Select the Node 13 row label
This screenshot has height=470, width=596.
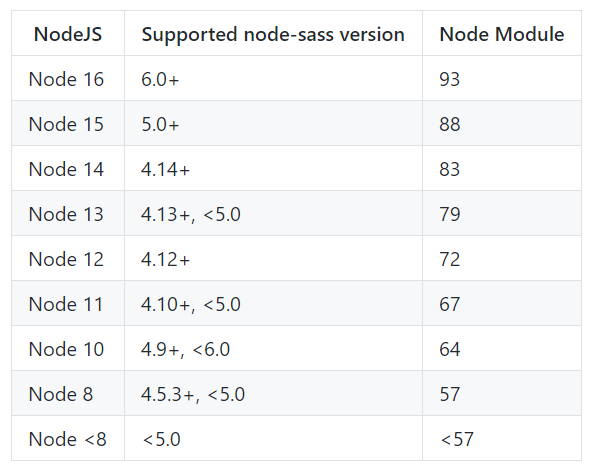[66, 214]
